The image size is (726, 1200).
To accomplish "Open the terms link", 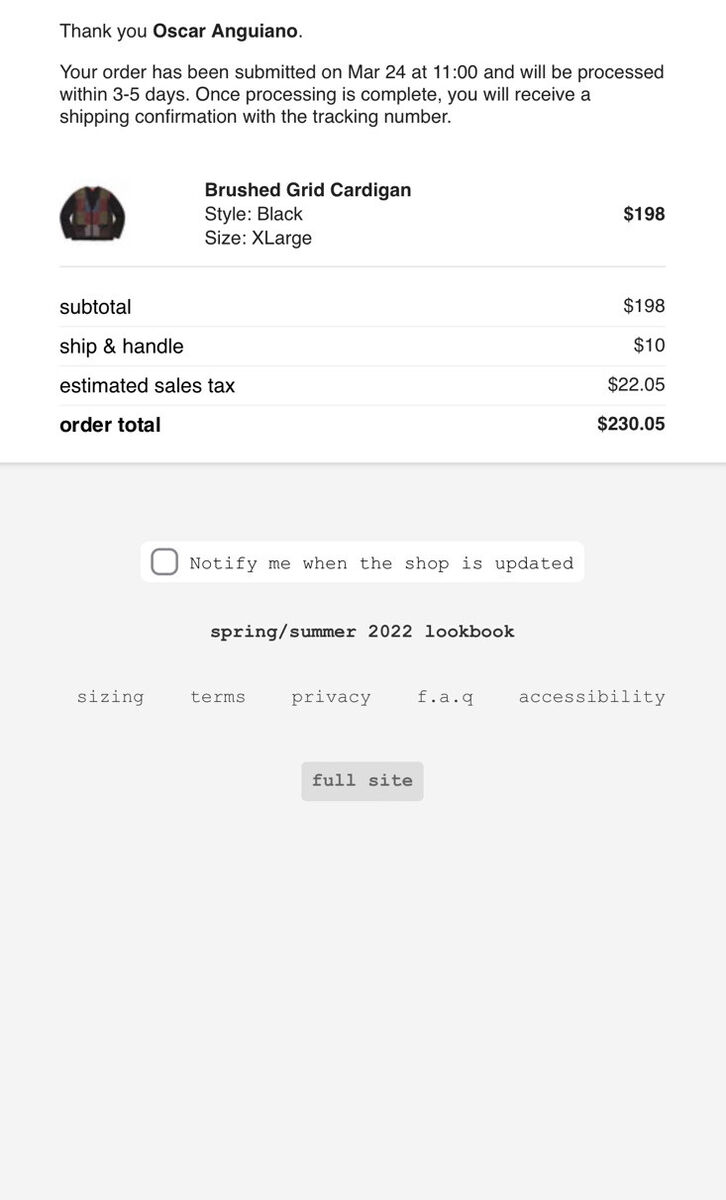I will (x=218, y=697).
